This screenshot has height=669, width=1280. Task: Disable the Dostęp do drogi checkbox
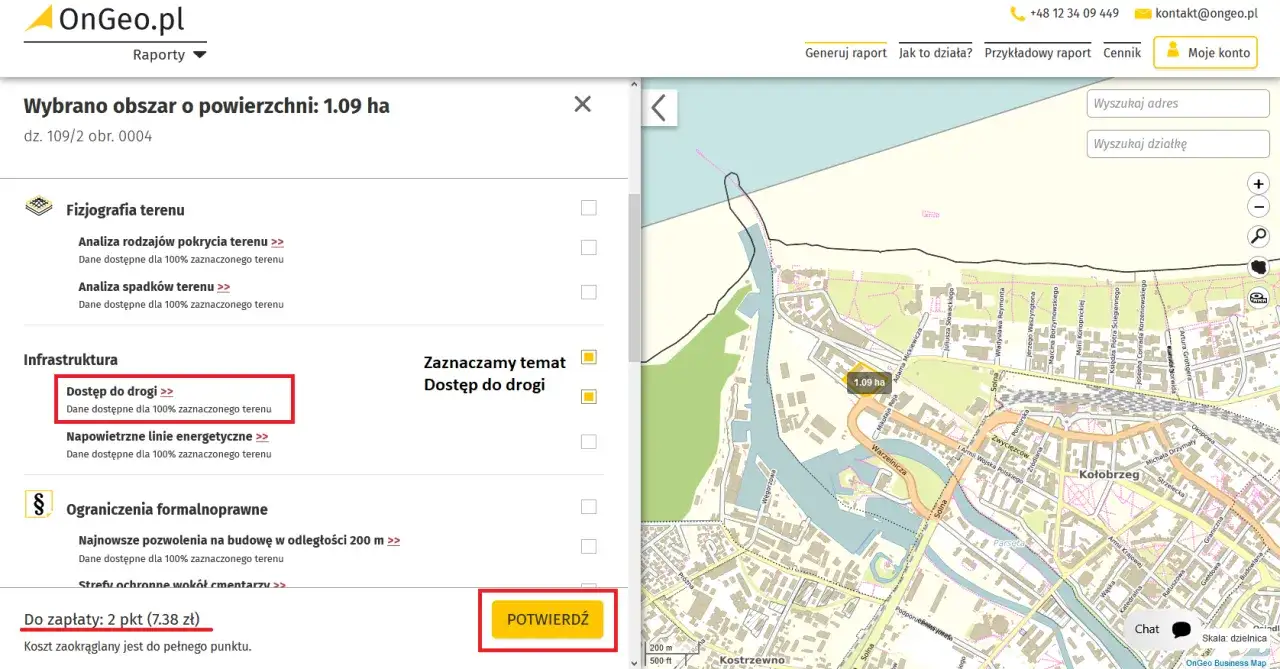pos(588,396)
